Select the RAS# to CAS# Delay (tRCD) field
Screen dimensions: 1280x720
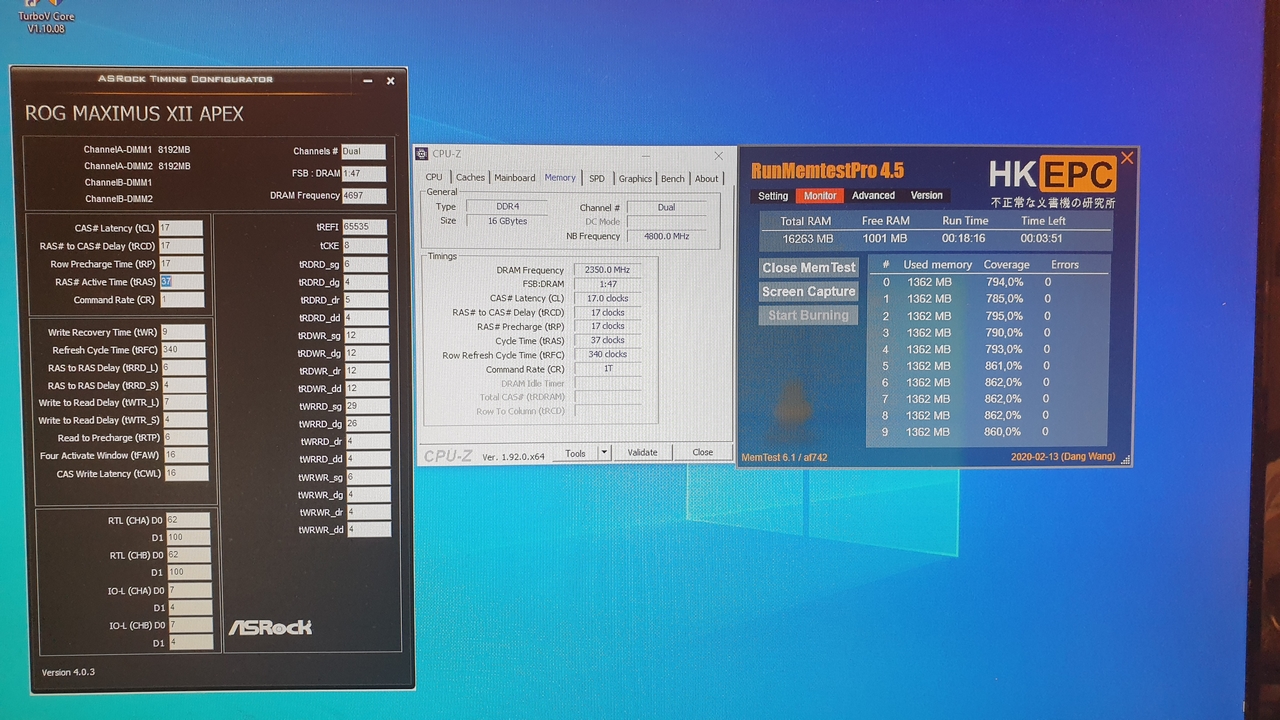[181, 246]
